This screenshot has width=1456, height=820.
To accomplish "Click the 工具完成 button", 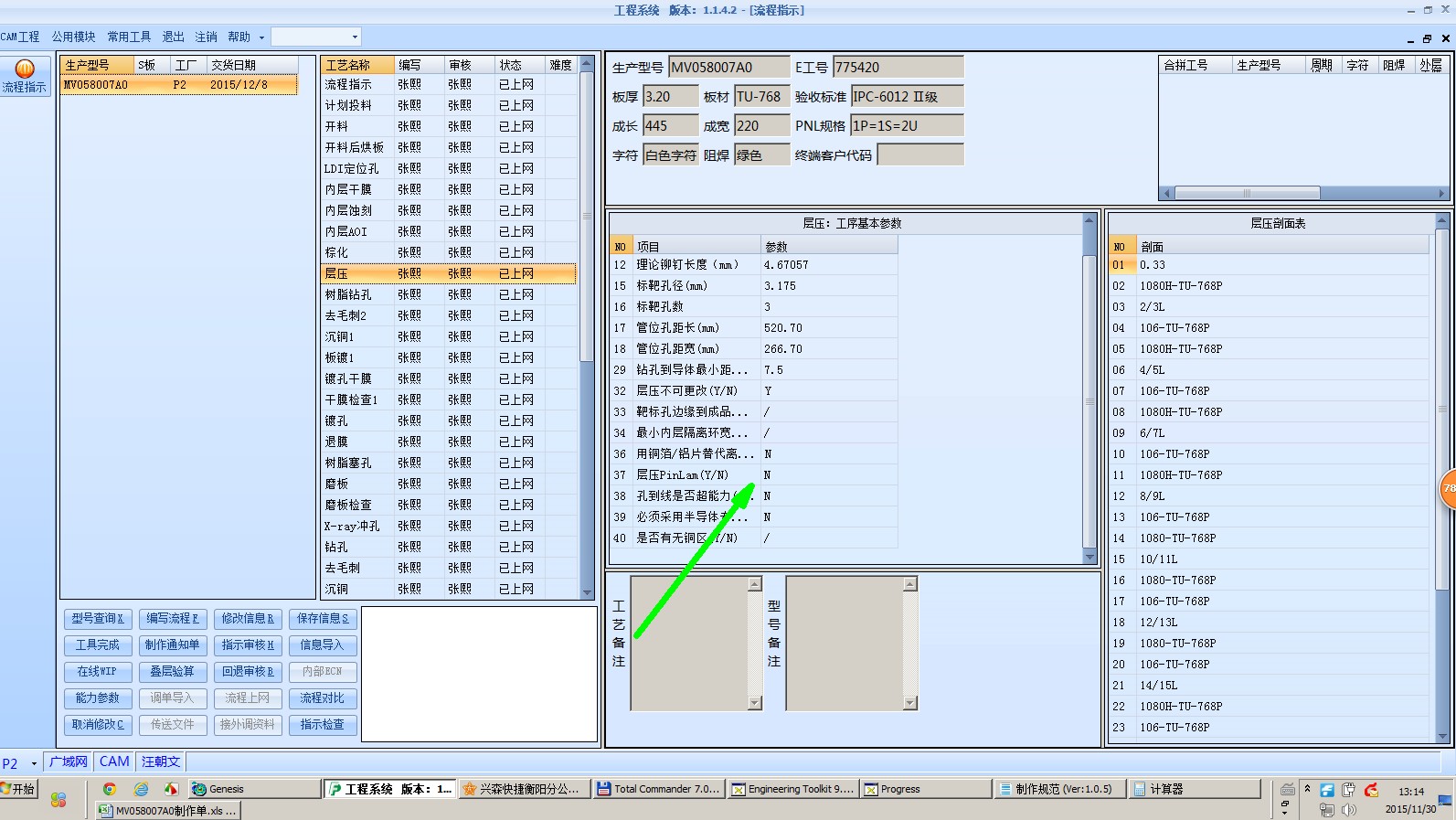I will coord(98,645).
